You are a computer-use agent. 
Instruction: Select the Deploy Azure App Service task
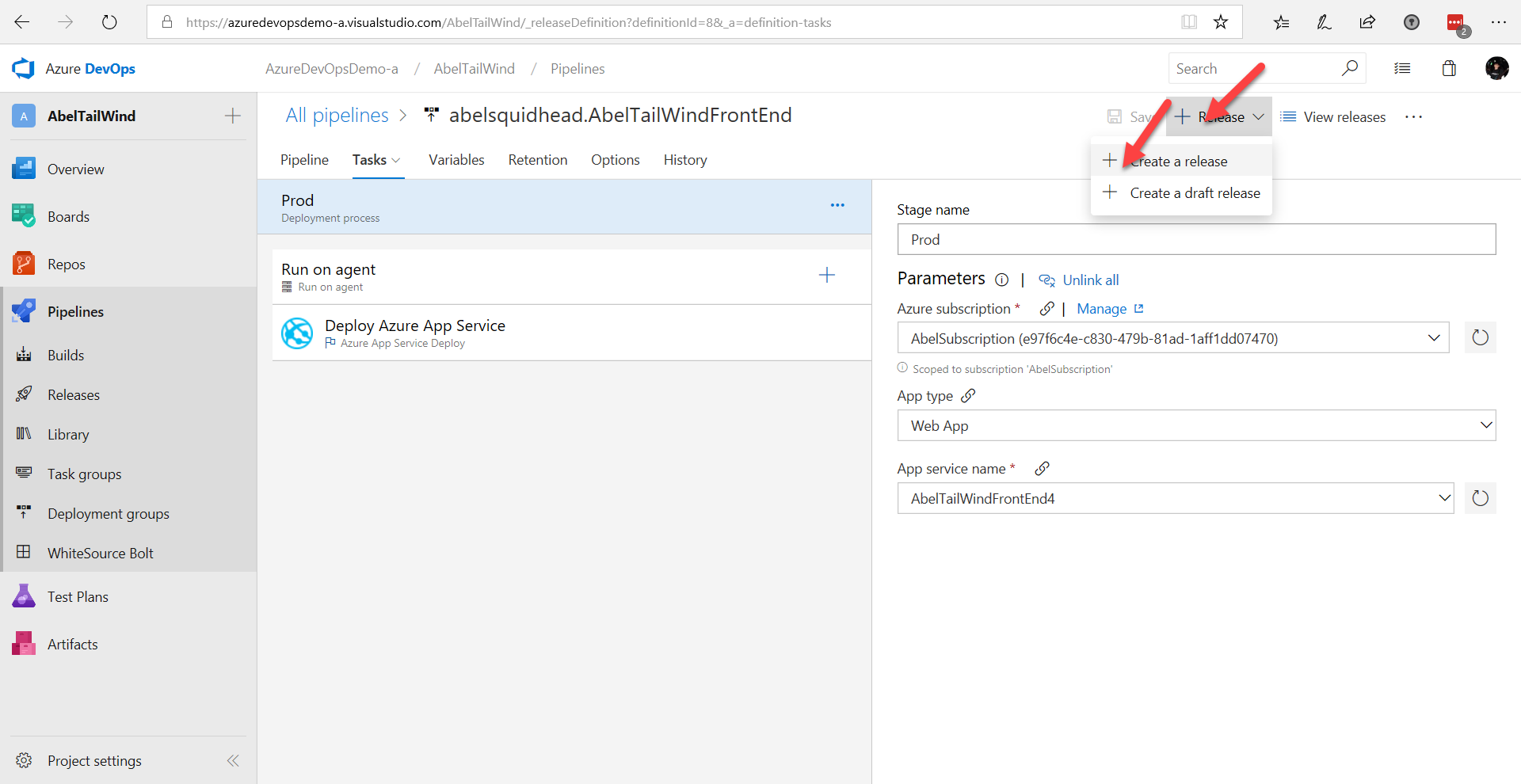point(572,333)
